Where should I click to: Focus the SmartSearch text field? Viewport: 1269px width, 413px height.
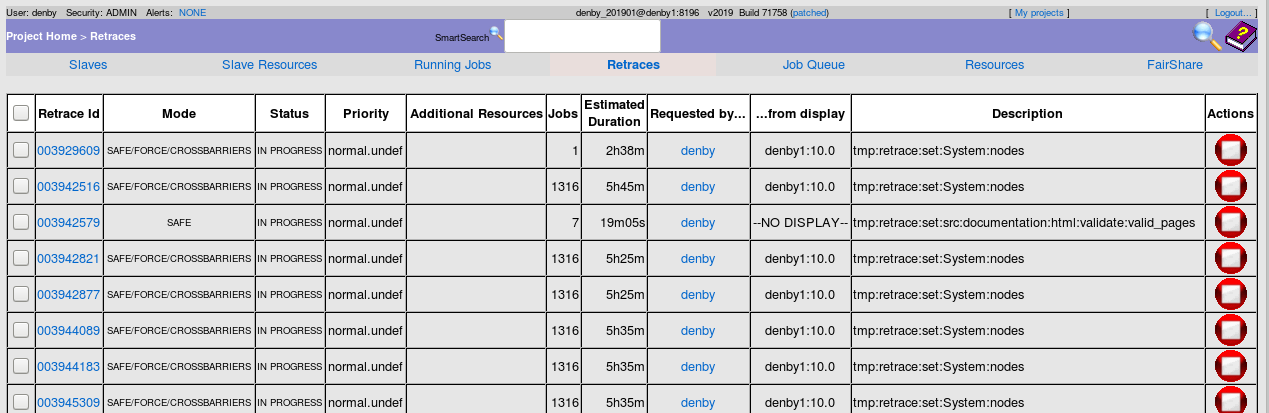point(582,36)
